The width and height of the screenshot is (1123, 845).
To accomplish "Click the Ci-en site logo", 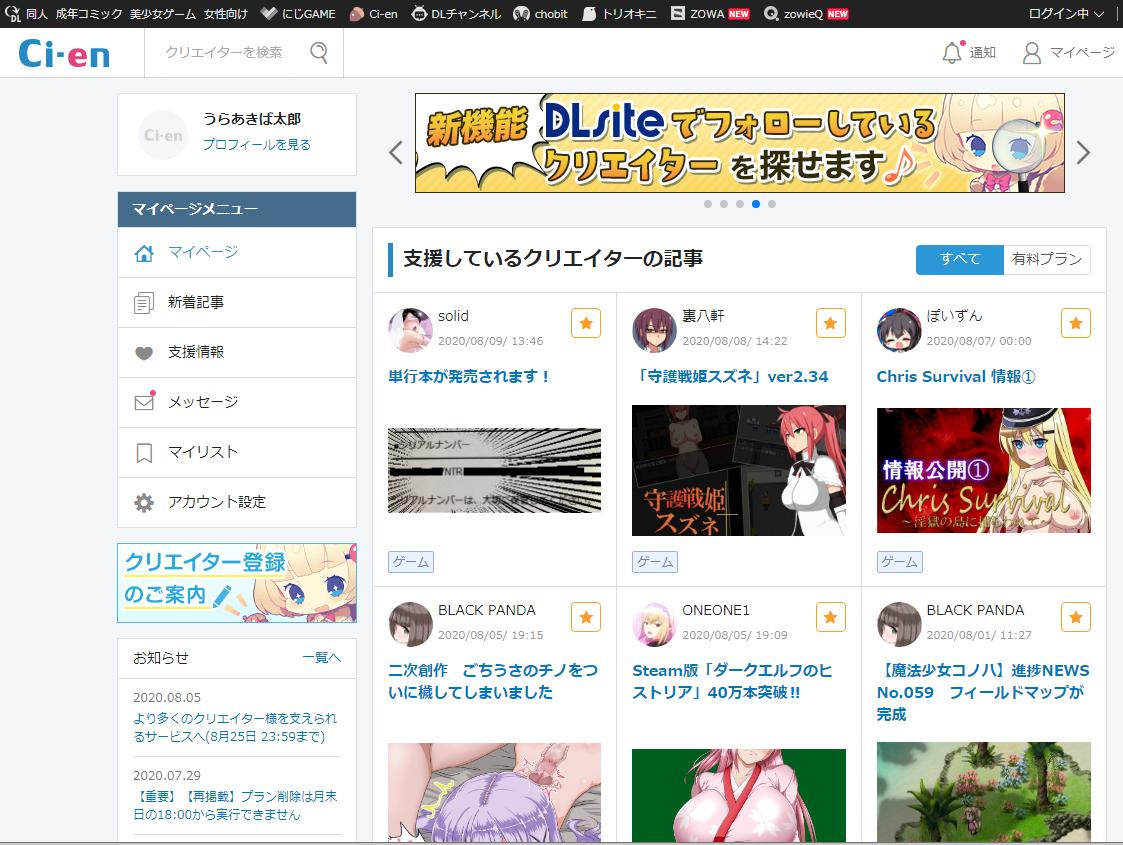I will [64, 54].
